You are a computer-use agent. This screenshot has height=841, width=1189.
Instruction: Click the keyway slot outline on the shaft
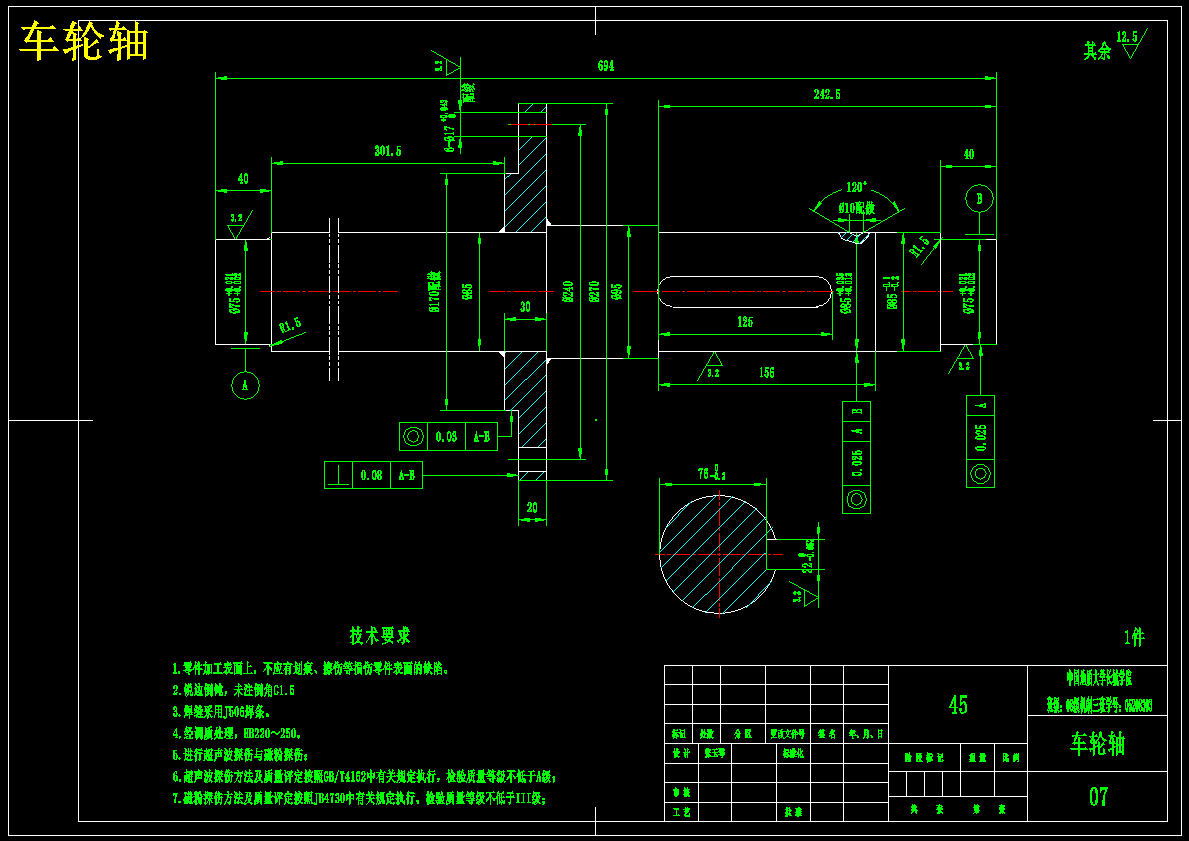tap(745, 292)
